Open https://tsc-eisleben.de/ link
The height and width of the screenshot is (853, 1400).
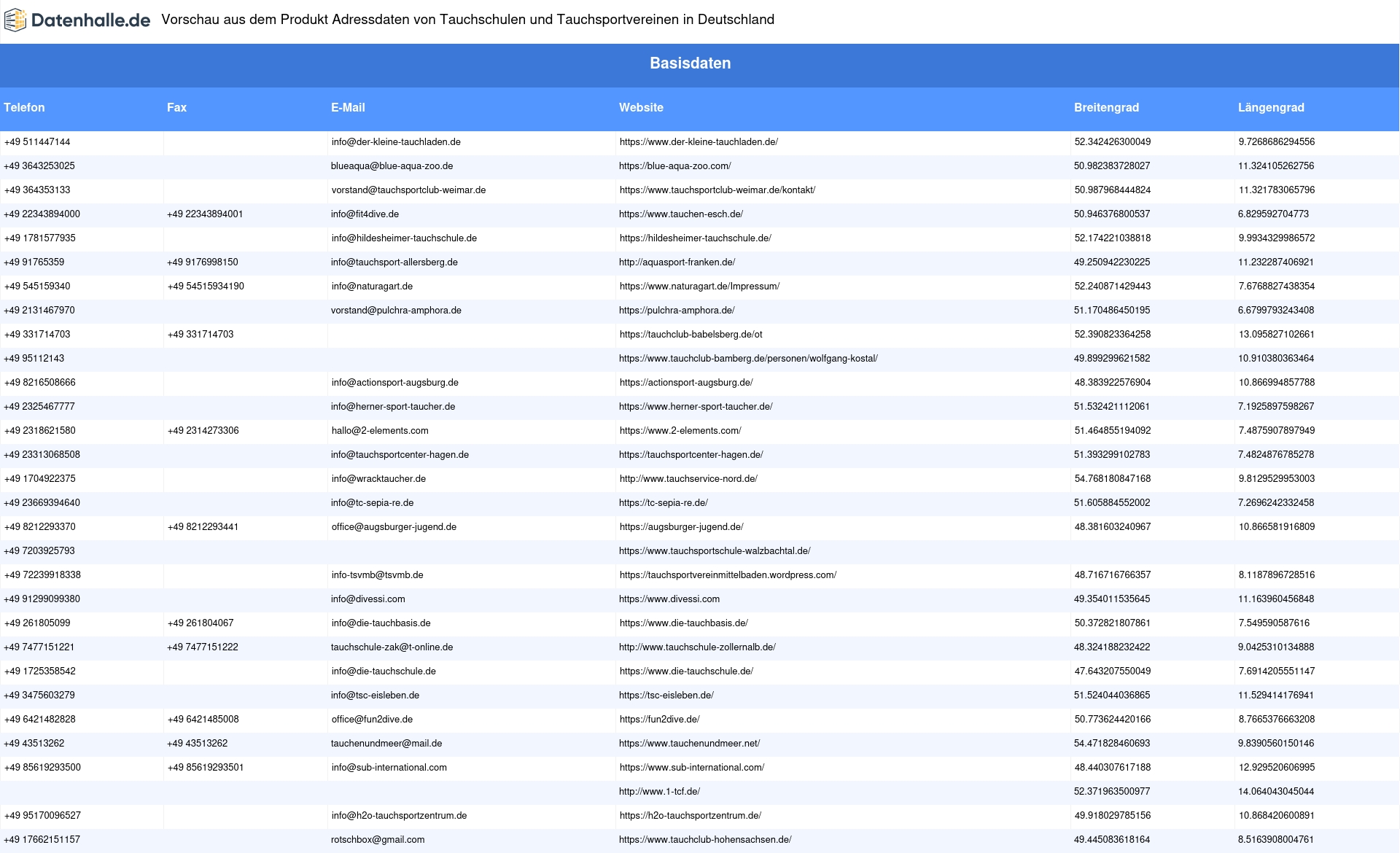666,696
